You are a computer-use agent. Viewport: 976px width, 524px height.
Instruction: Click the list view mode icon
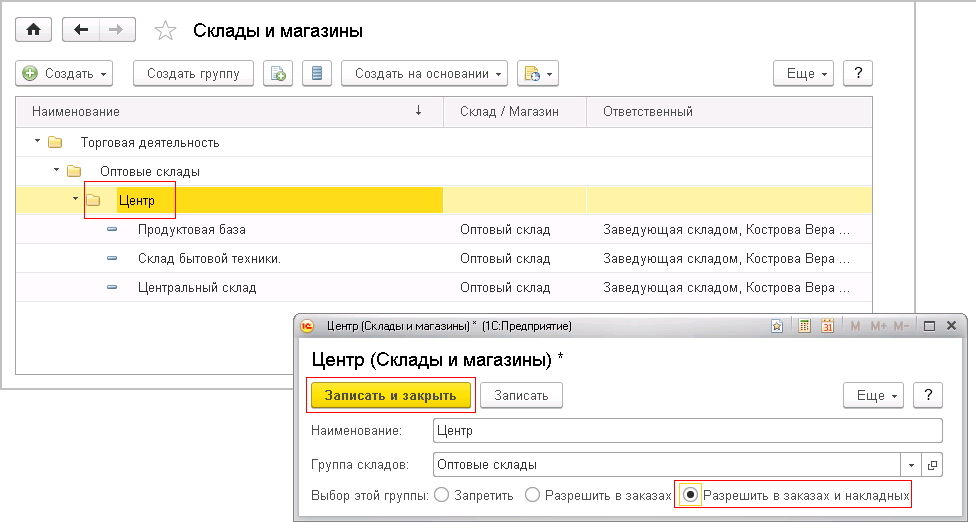316,73
